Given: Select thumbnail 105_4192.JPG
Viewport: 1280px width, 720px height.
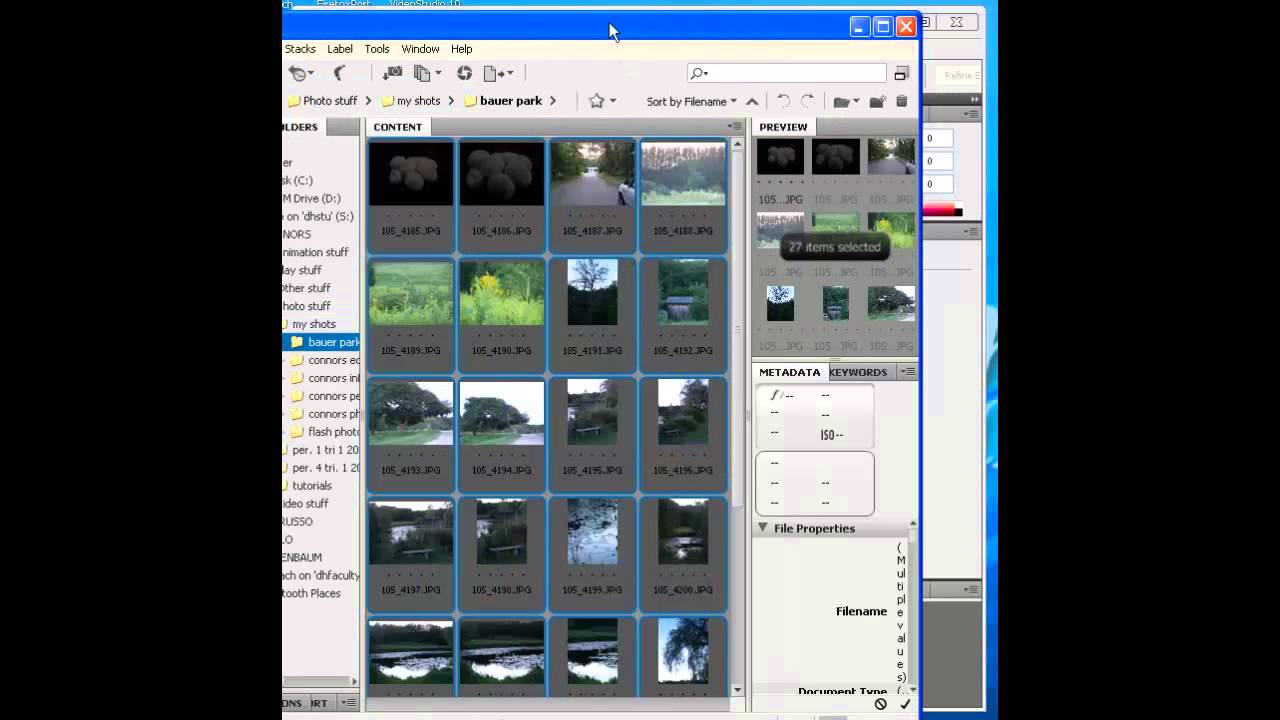Looking at the screenshot, I should 683,293.
